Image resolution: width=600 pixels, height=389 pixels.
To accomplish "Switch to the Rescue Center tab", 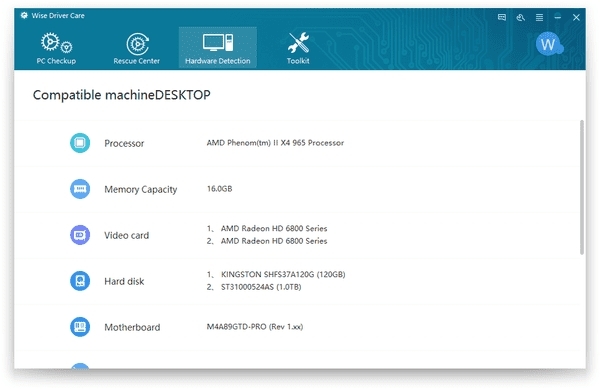I will [x=137, y=48].
